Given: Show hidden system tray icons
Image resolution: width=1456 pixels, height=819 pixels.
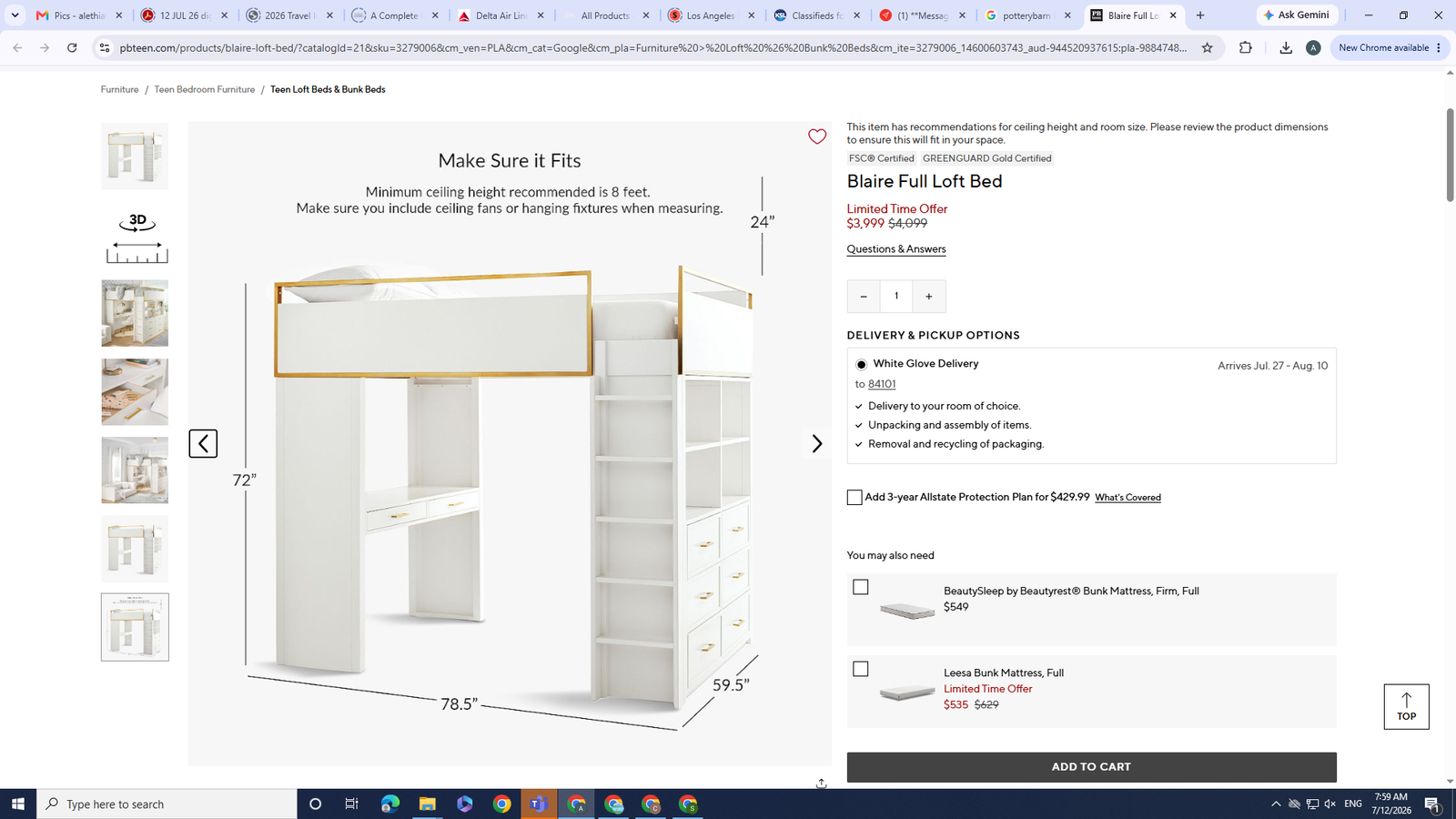Looking at the screenshot, I should [1276, 804].
